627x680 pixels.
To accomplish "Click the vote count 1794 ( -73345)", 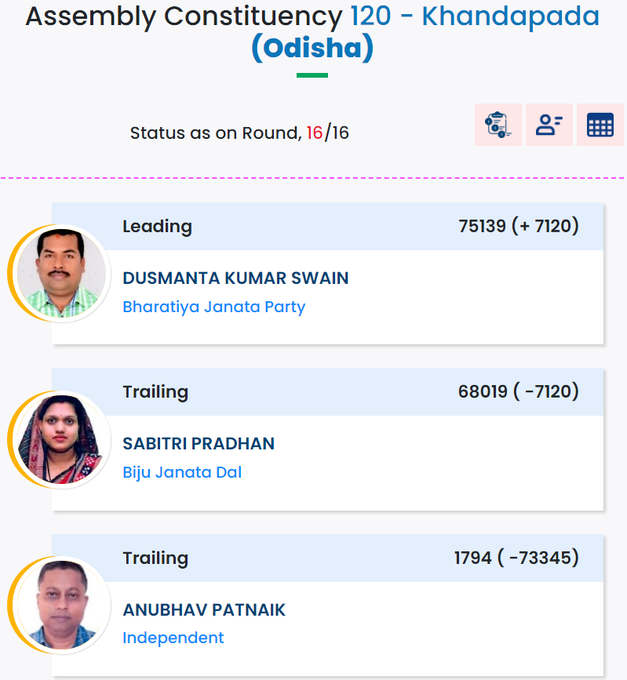I will (516, 558).
